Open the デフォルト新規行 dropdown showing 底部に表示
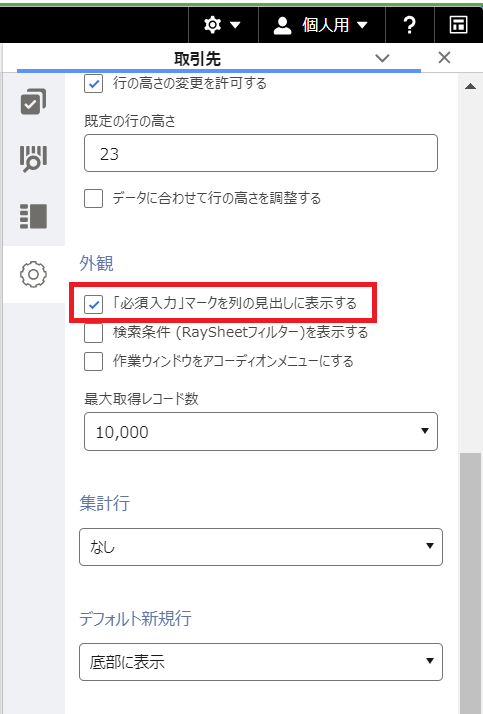Viewport: 483px width, 714px height. 261,662
